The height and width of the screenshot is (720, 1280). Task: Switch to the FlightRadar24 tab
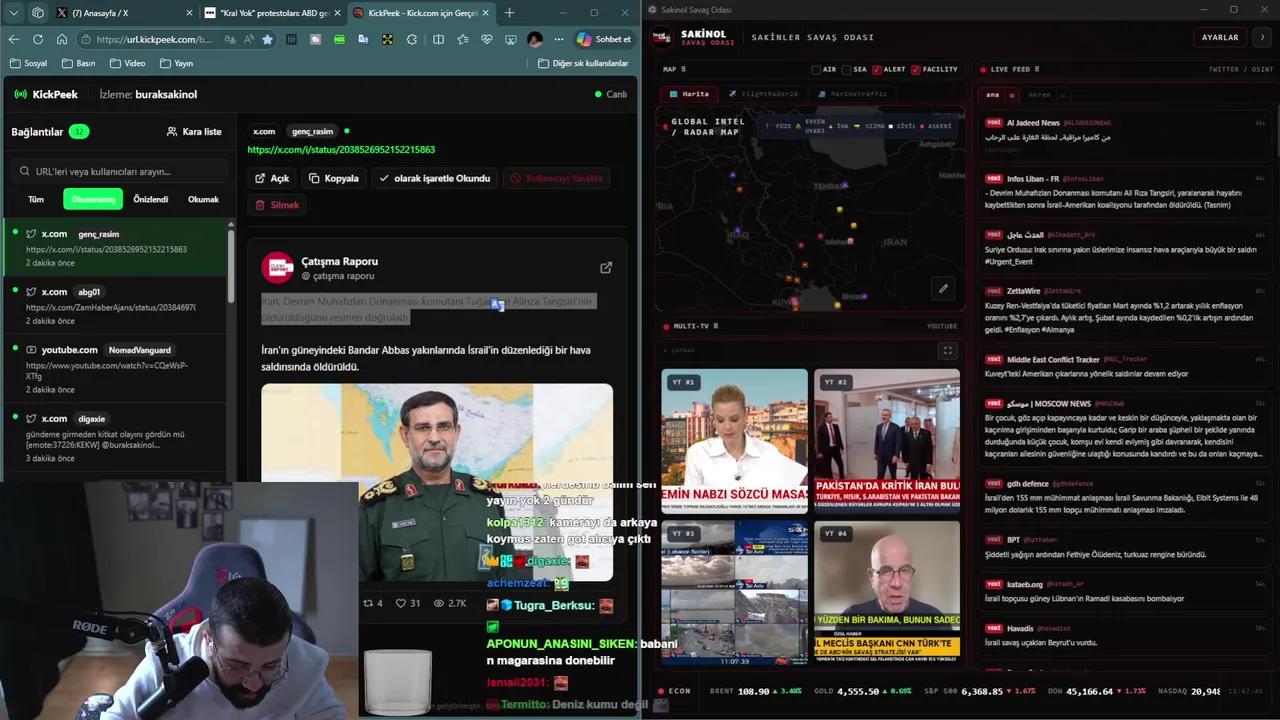(762, 94)
